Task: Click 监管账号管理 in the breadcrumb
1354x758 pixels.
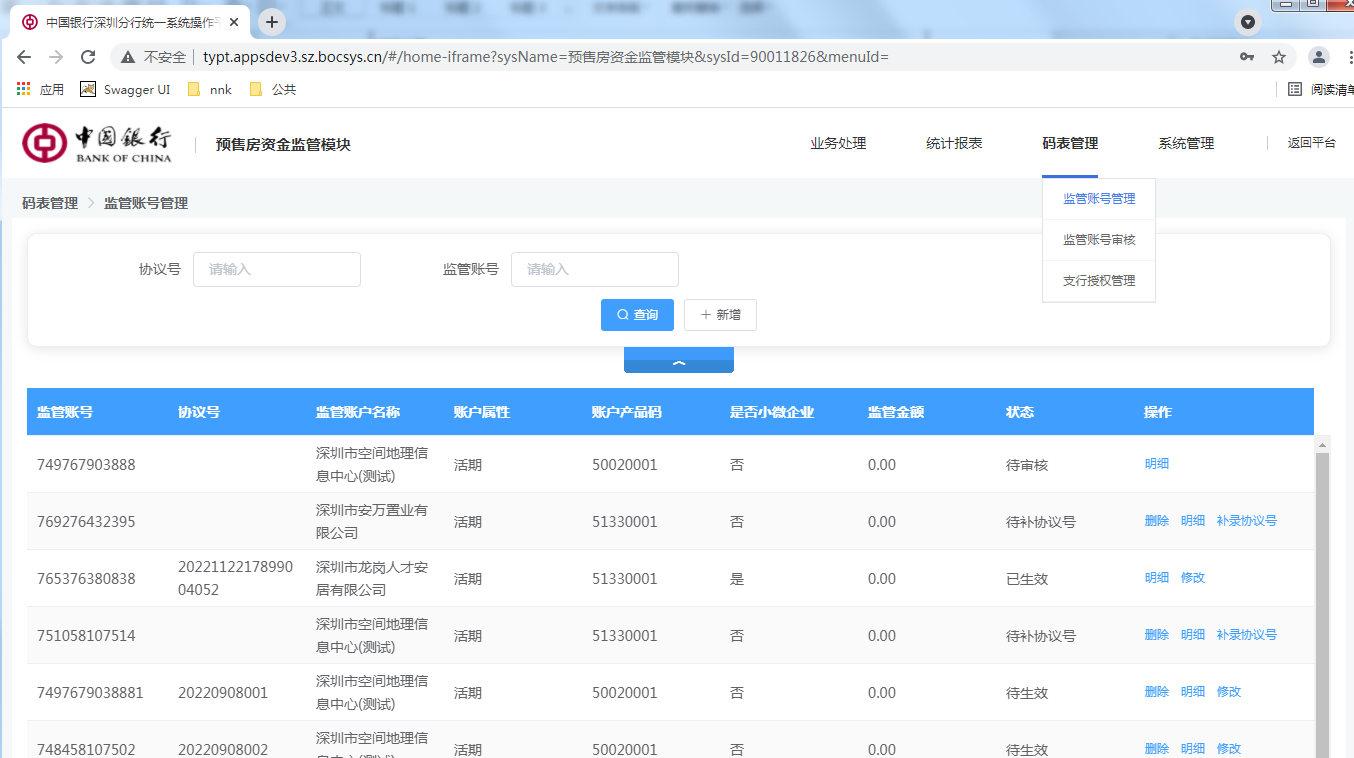Action: [x=146, y=203]
